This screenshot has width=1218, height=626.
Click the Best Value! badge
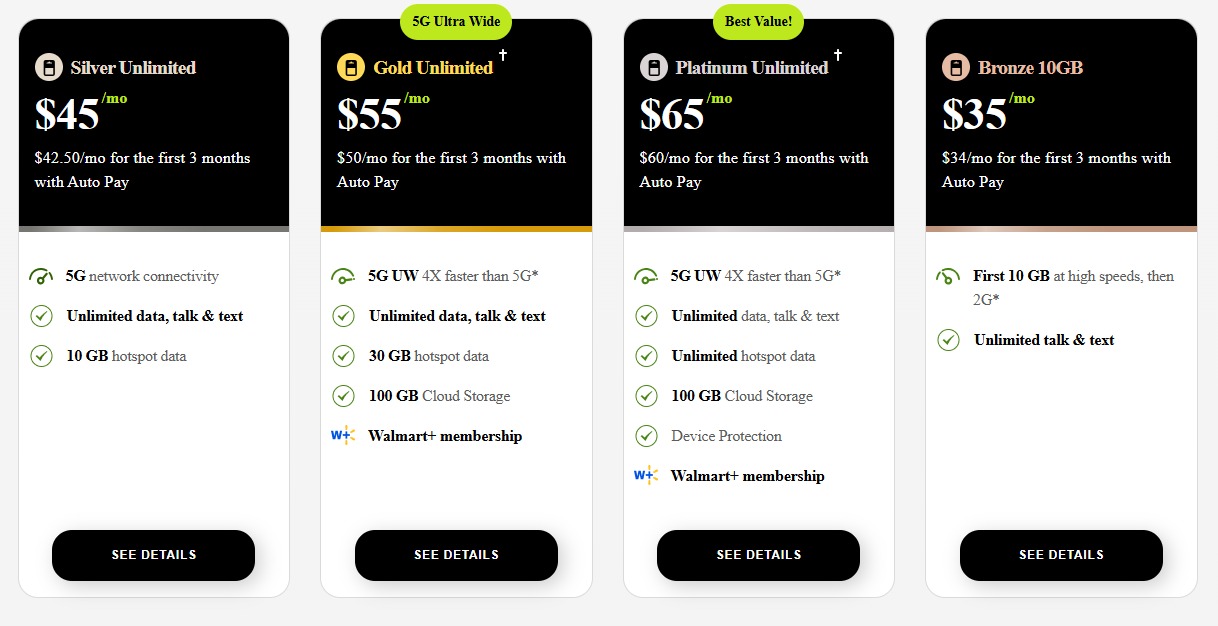[758, 21]
